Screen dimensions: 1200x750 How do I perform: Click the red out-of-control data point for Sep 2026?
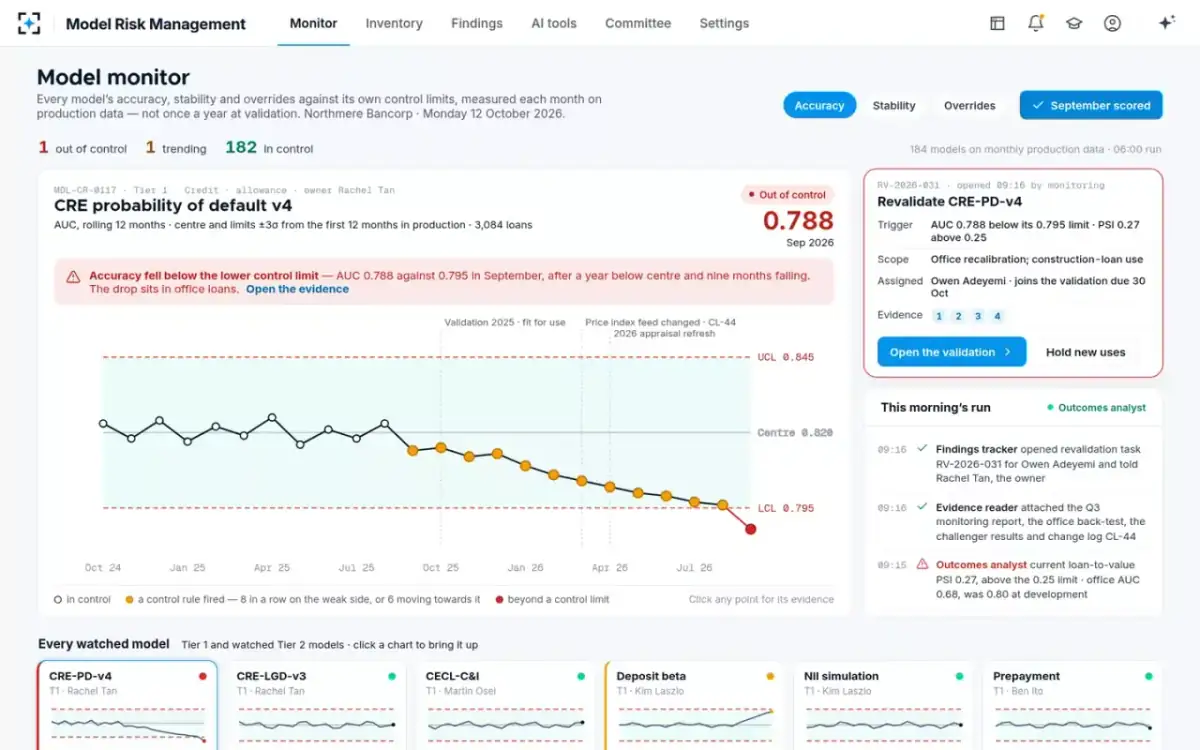click(751, 528)
